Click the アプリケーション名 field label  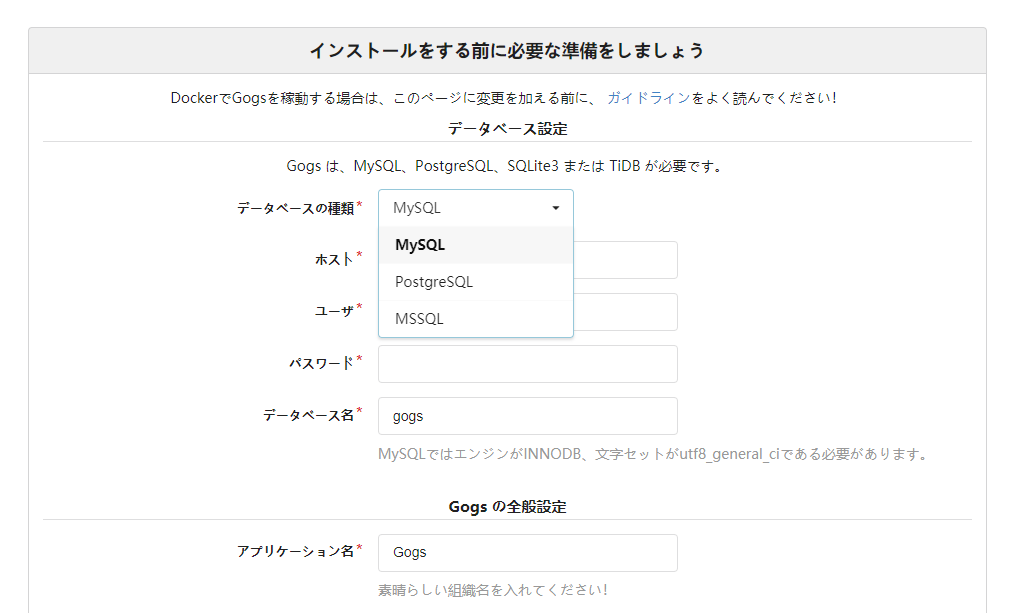(x=295, y=551)
